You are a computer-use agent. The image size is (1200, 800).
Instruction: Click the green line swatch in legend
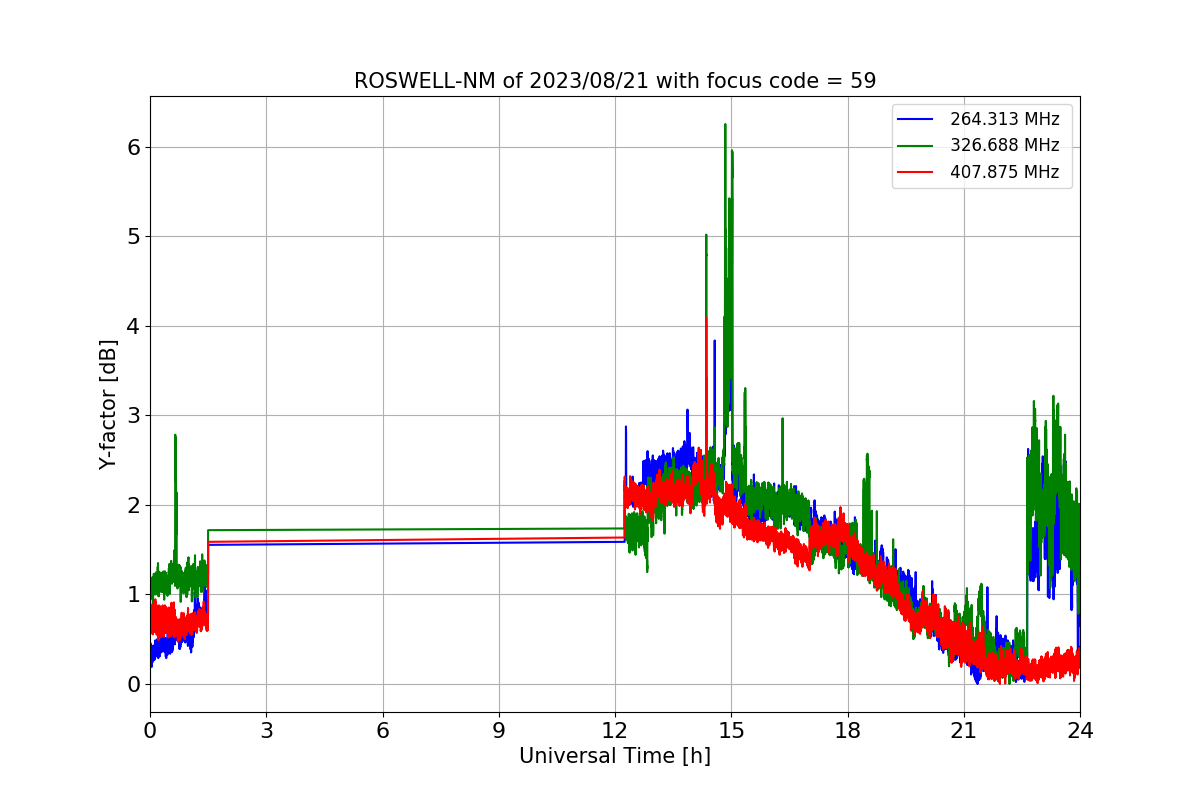[x=915, y=146]
